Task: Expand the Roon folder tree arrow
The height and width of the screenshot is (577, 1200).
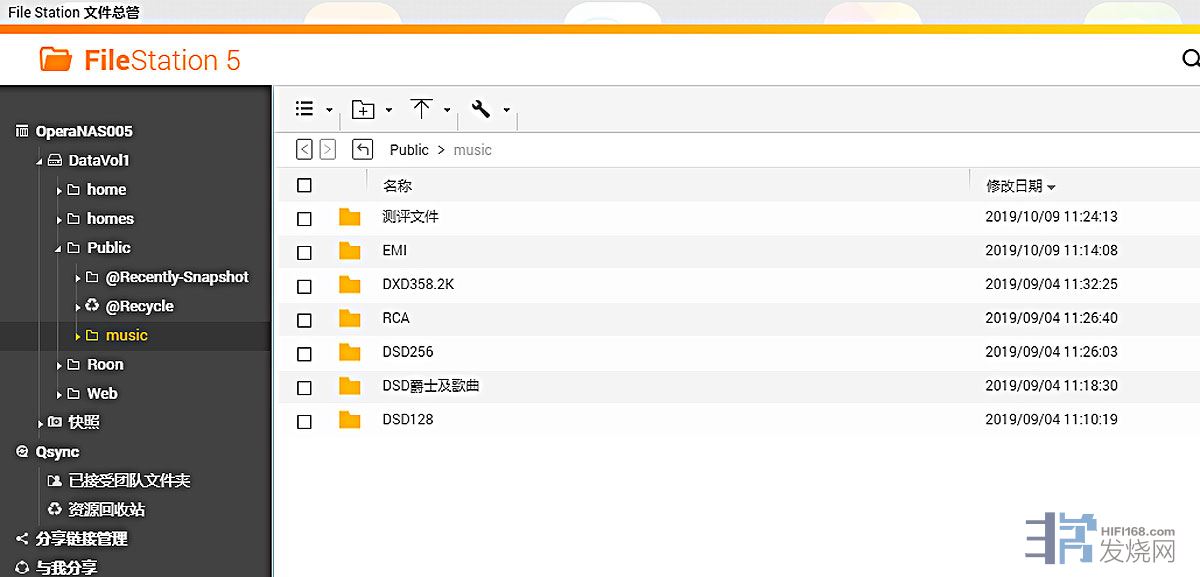Action: tap(59, 366)
